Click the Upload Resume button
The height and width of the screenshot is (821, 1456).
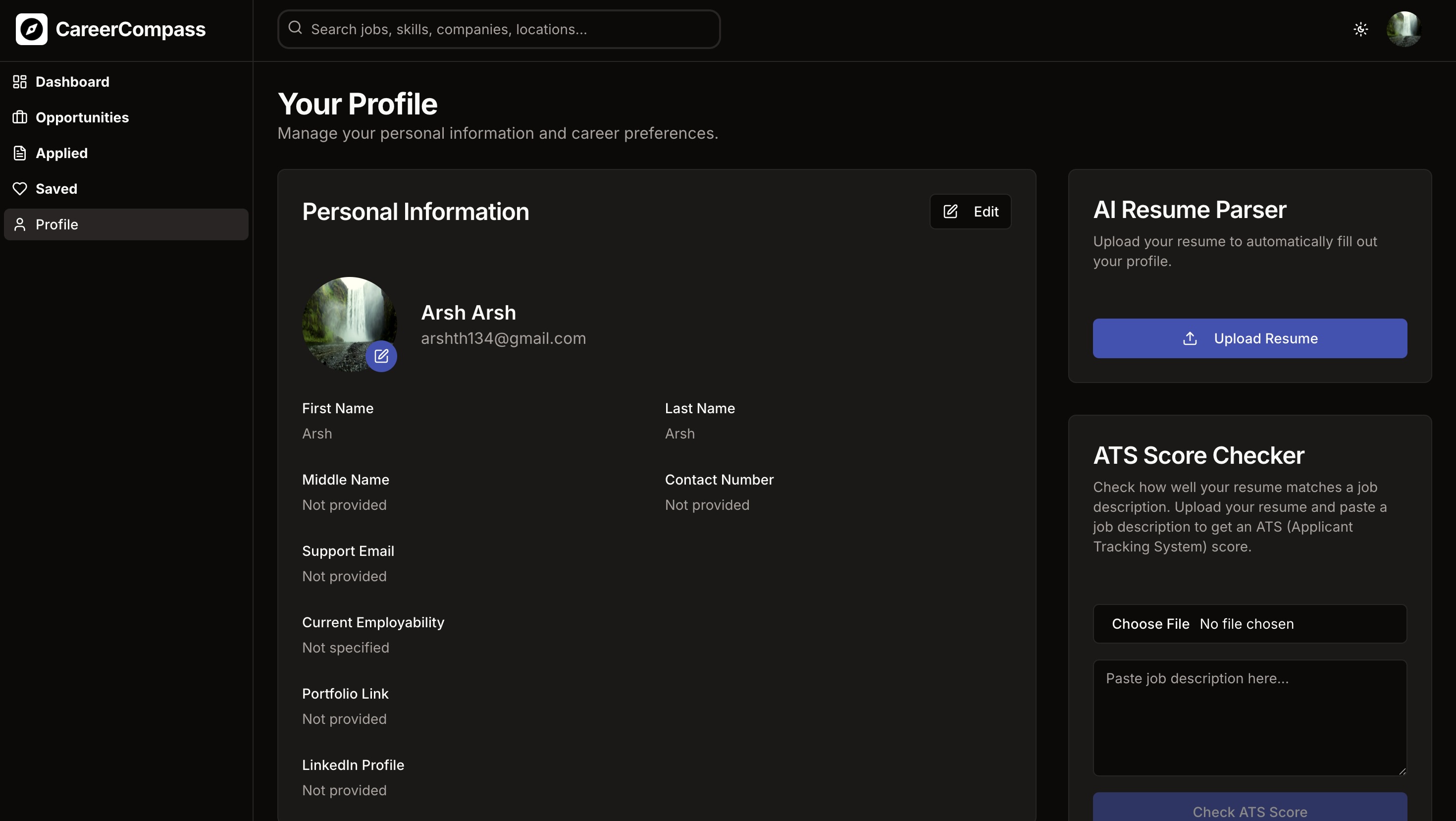tap(1249, 338)
